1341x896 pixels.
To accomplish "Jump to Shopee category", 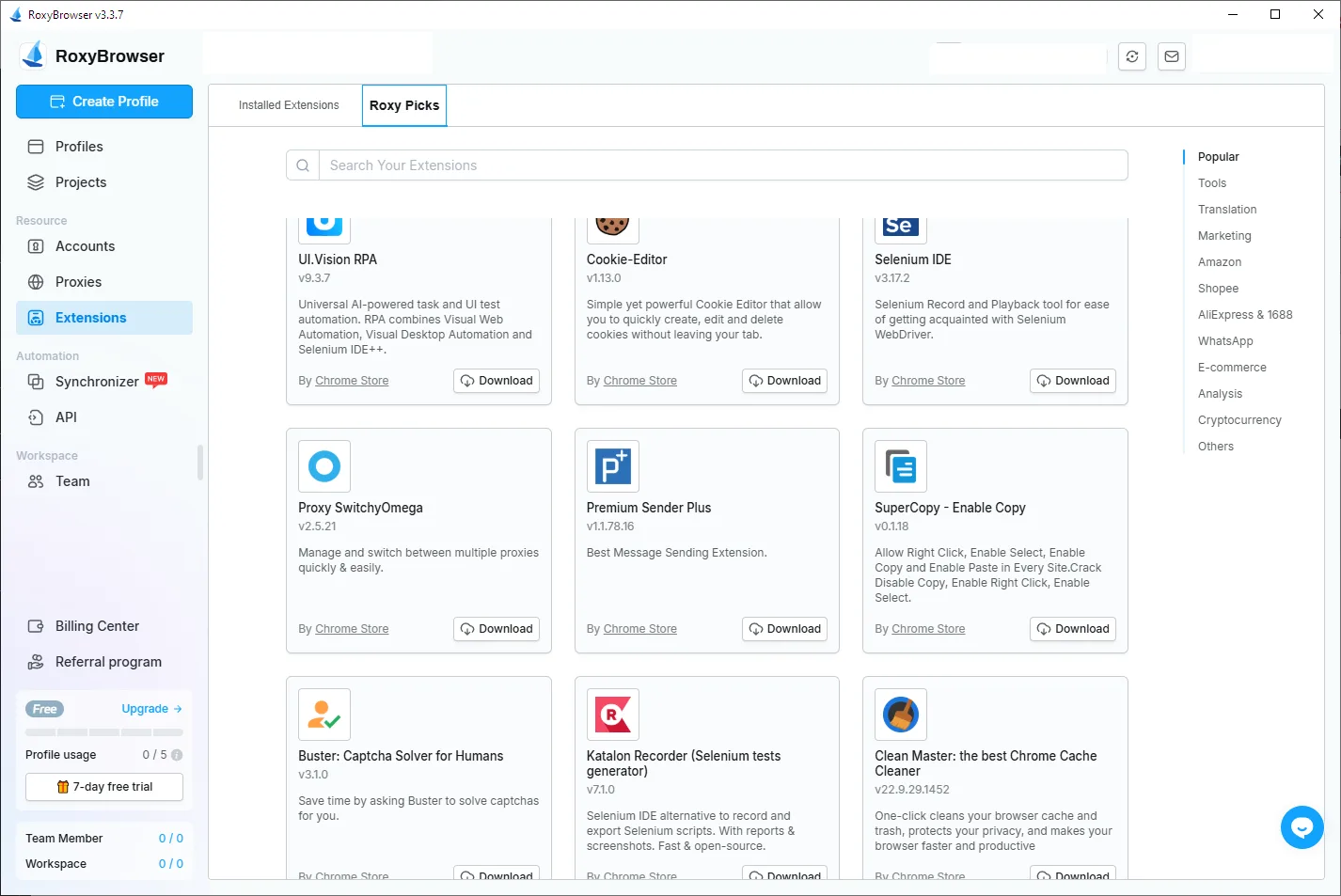I will 1218,289.
